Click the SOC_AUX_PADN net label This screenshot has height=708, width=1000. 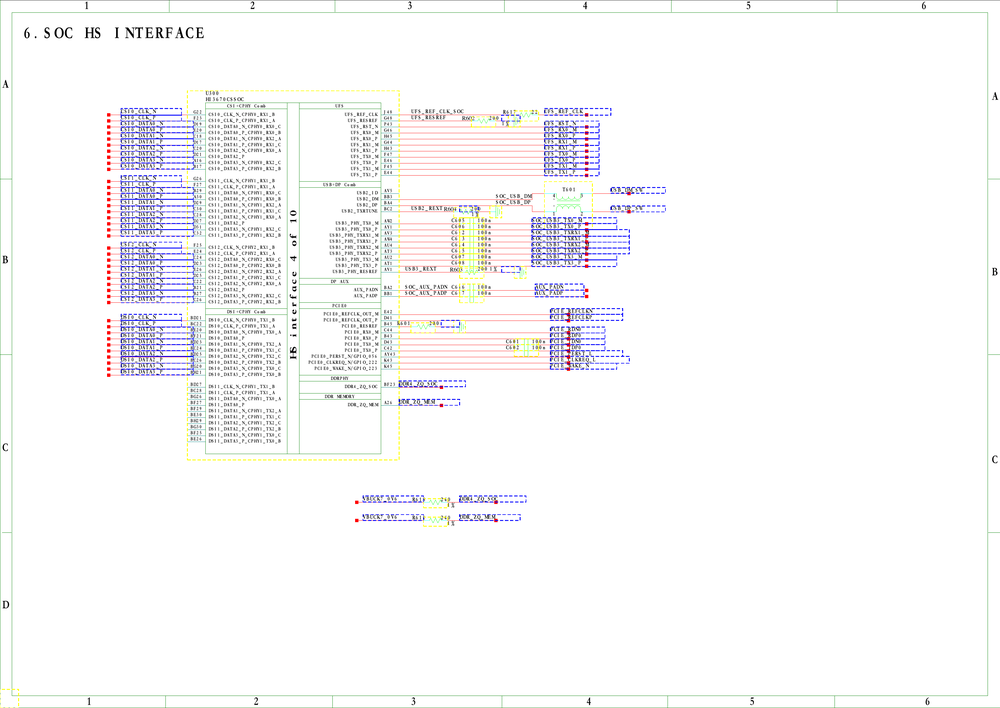(426, 287)
